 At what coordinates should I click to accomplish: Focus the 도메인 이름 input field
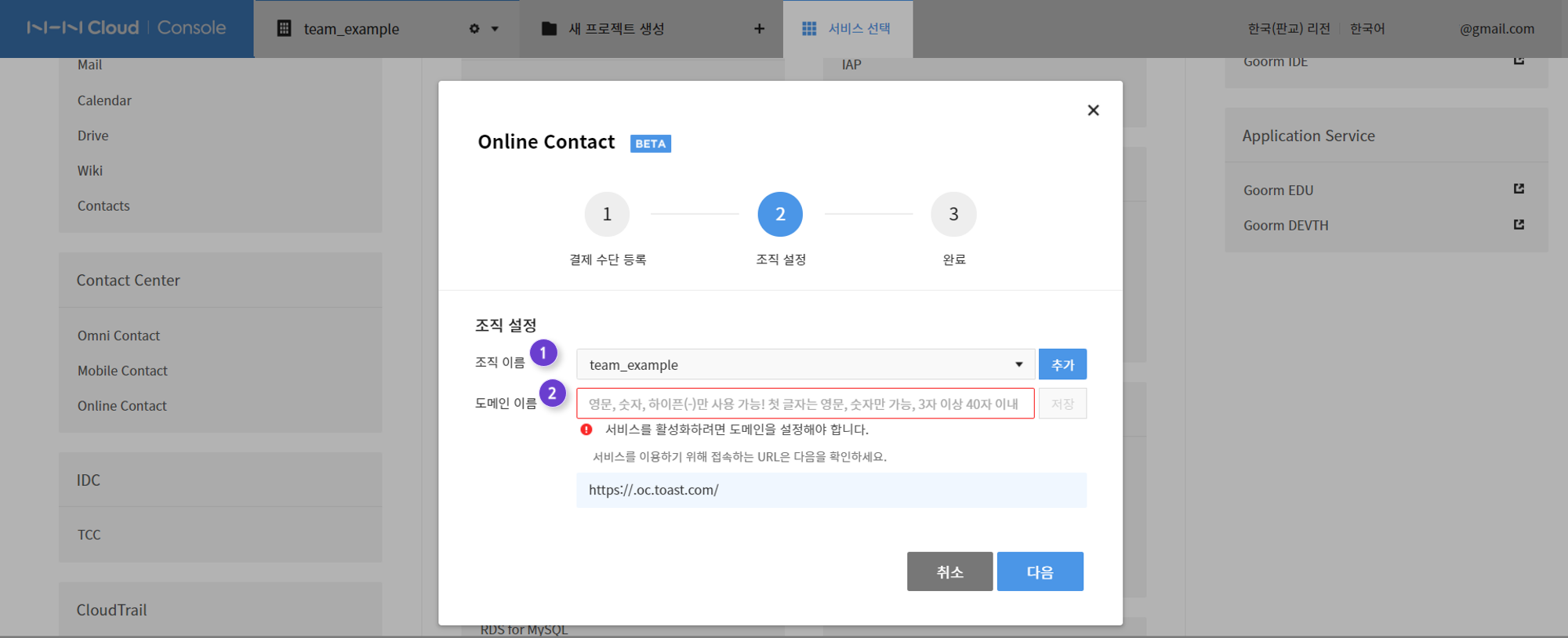805,404
